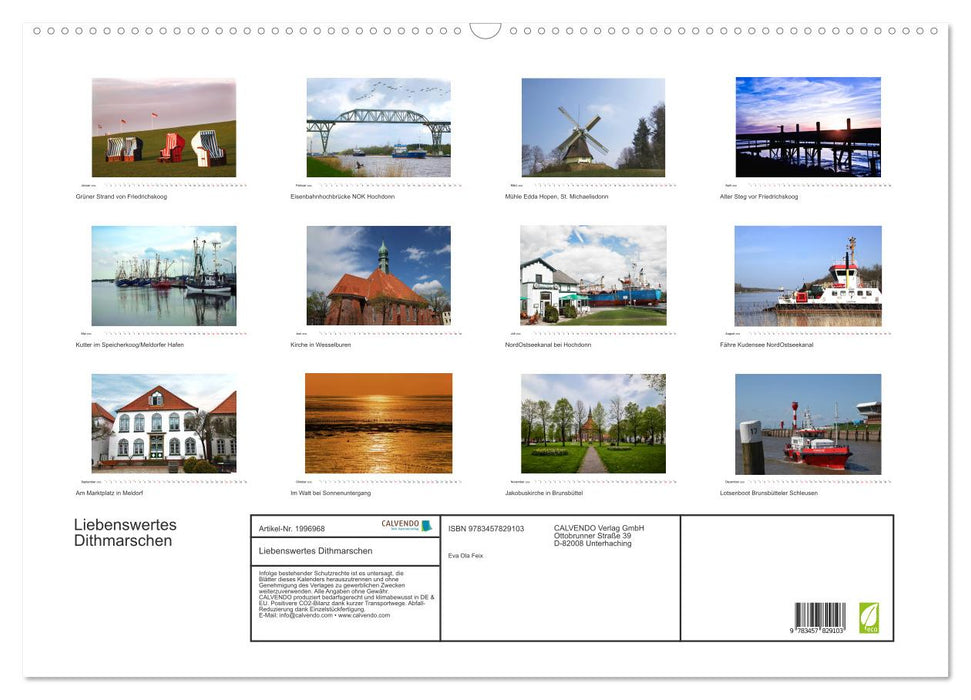Toggle the NordOstseekanal bei Hochdonn caption
Image resolution: width=971 pixels, height=700 pixels.
click(547, 344)
